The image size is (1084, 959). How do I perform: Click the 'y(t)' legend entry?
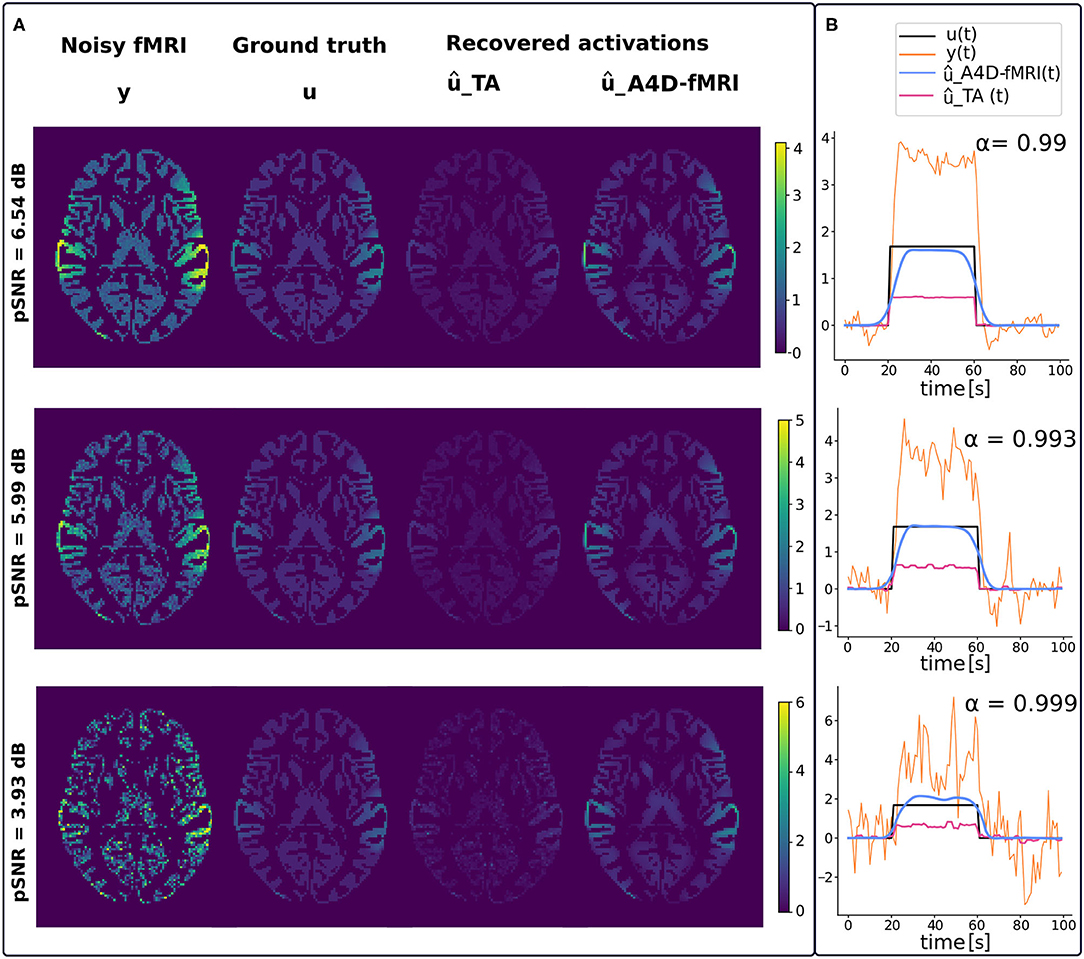[937, 52]
